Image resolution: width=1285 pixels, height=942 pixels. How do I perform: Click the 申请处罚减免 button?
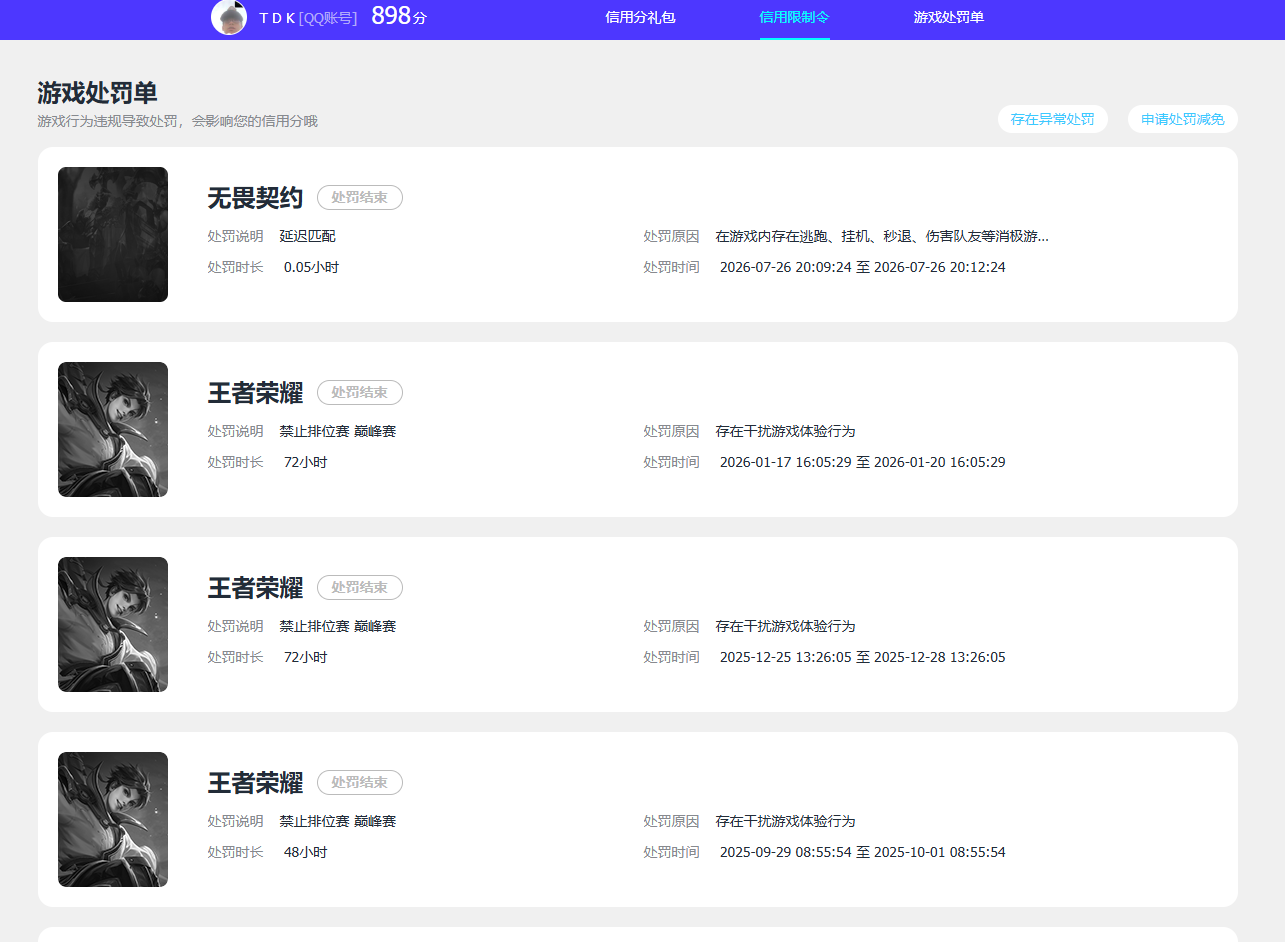[1182, 119]
